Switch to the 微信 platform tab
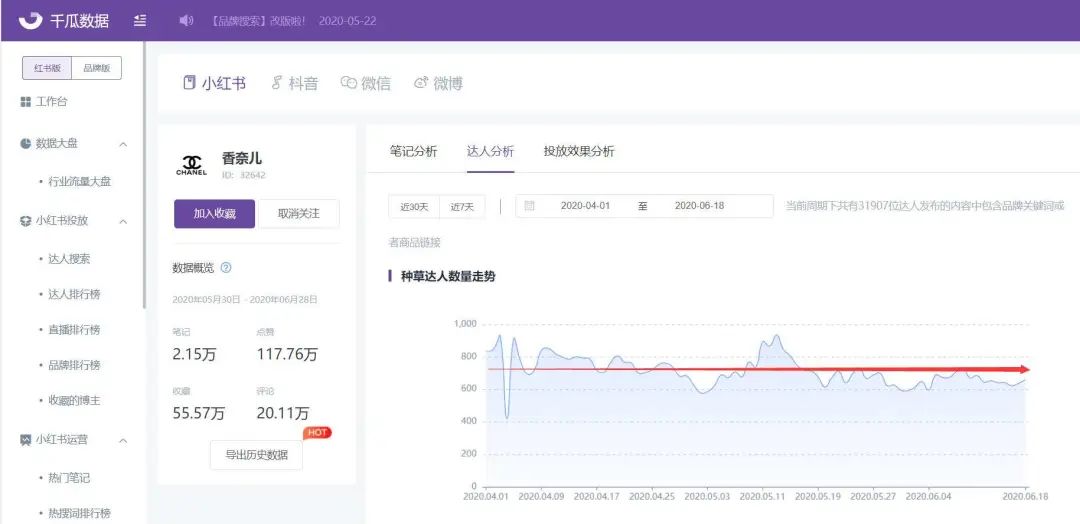 coord(366,83)
